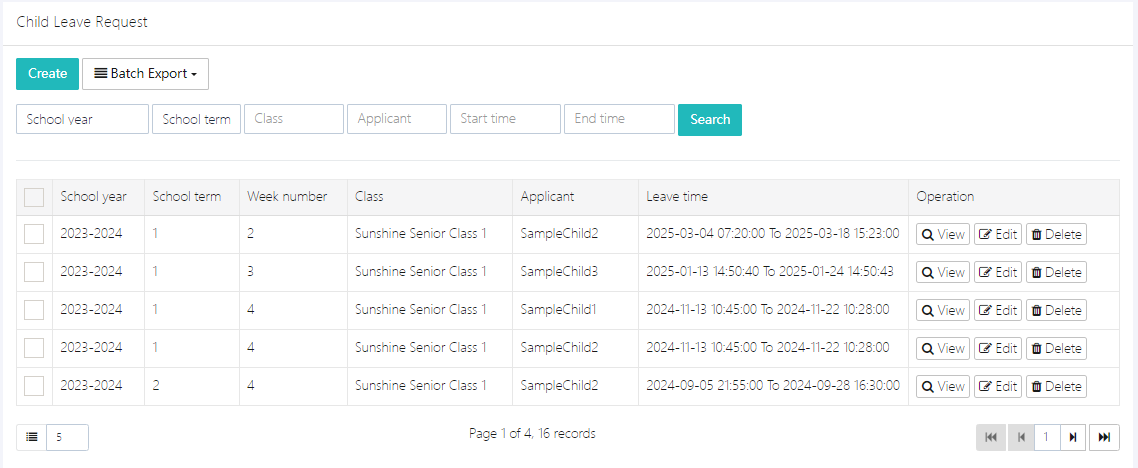
Task: Sort by Week number column header
Action: click(x=287, y=197)
